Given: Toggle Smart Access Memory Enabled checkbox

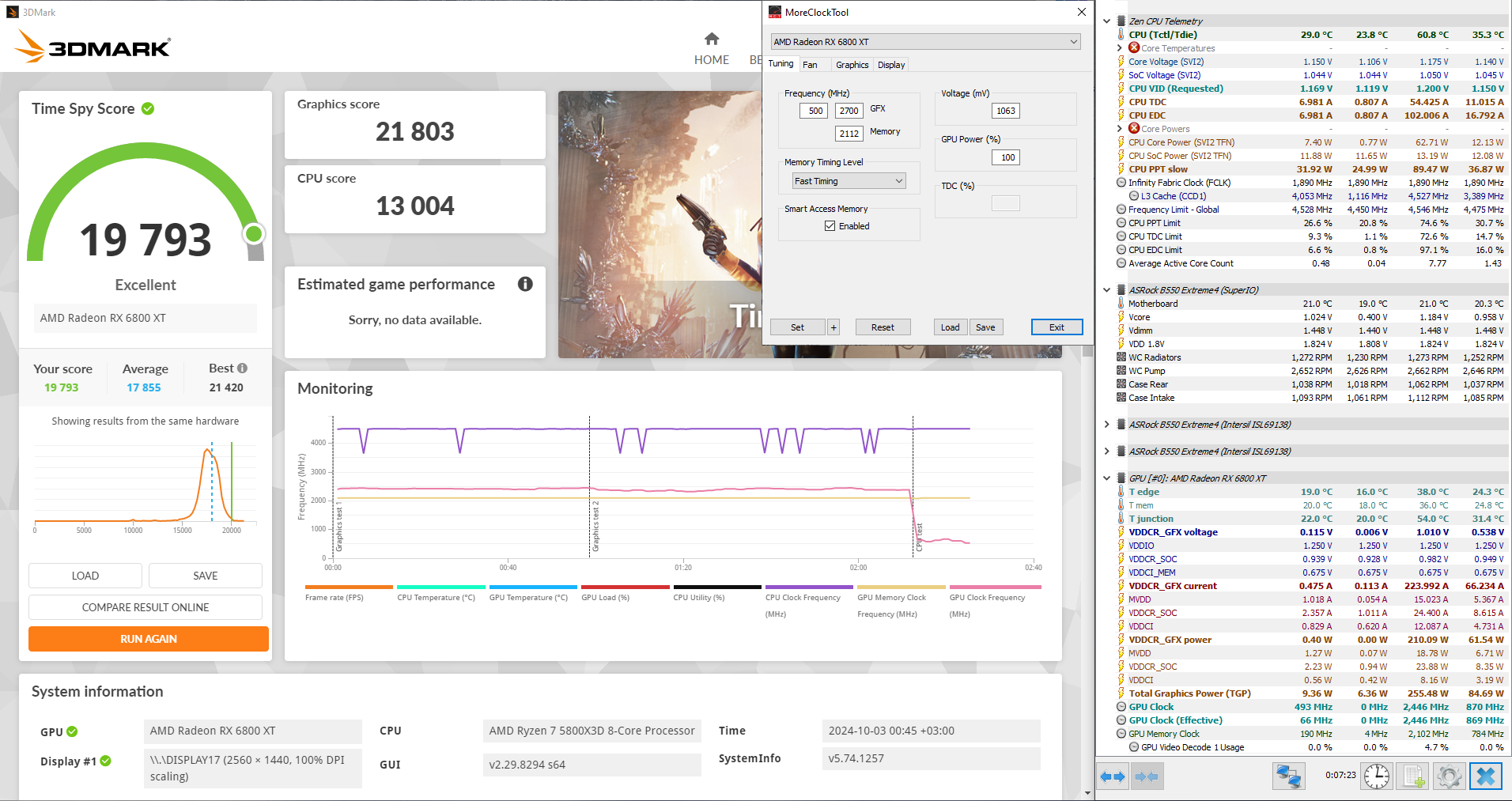Looking at the screenshot, I should pos(830,226).
